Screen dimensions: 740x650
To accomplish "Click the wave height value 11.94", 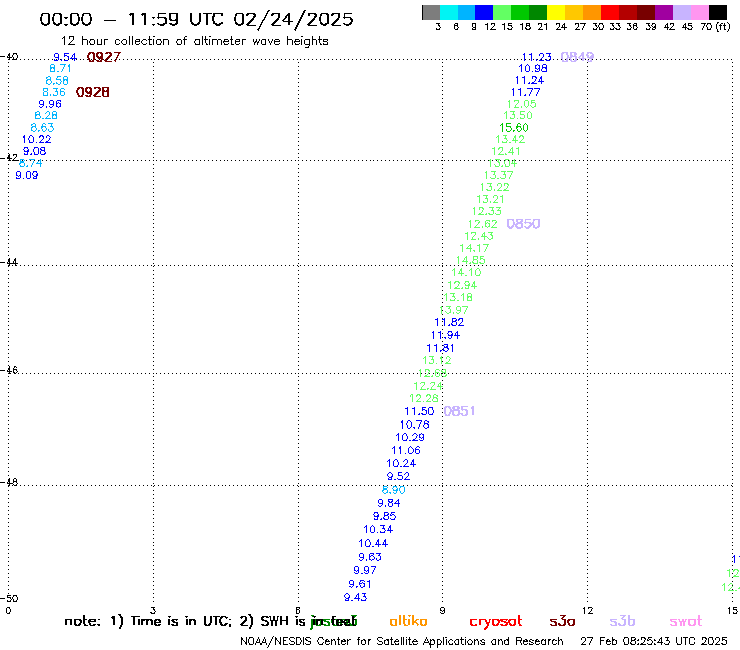I will coord(446,335).
